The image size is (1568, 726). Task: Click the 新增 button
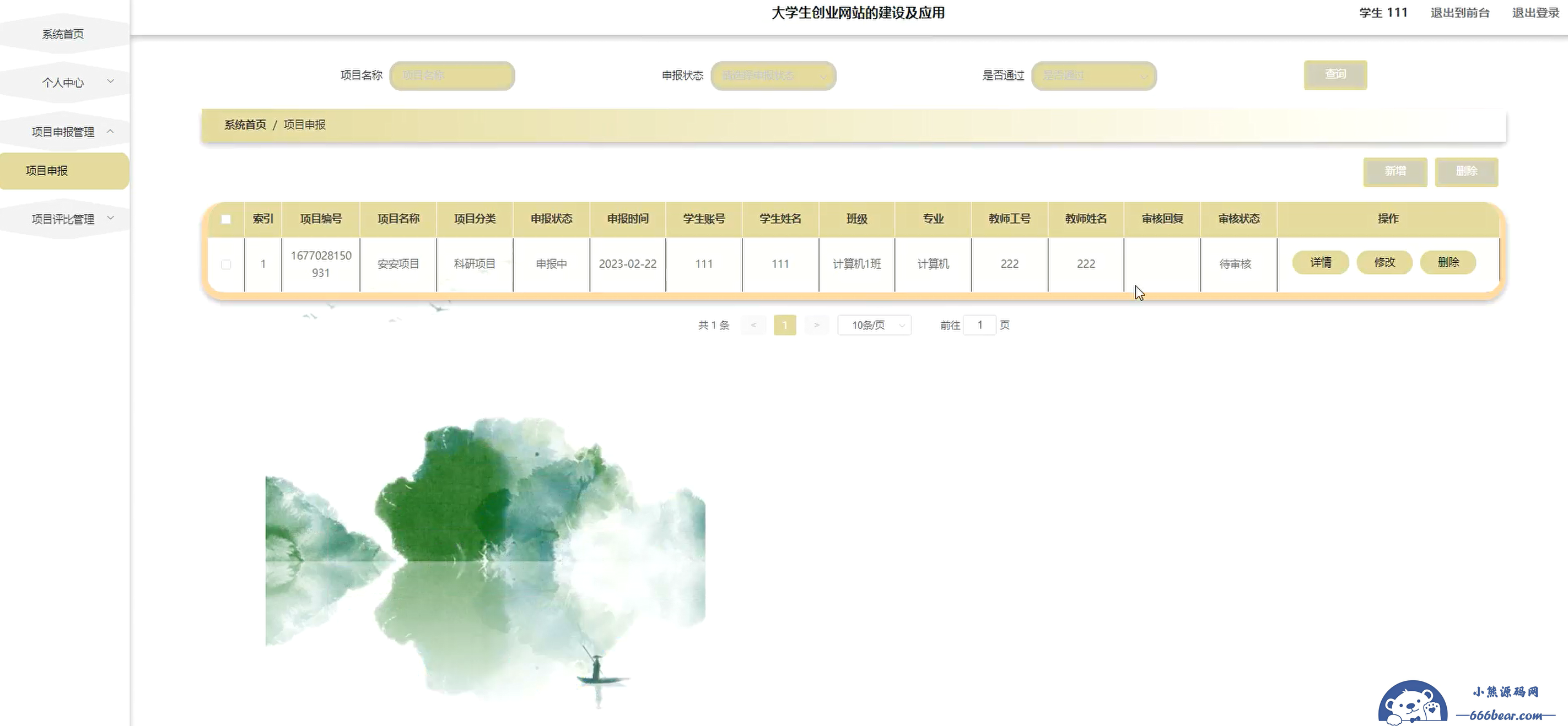[x=1395, y=172]
